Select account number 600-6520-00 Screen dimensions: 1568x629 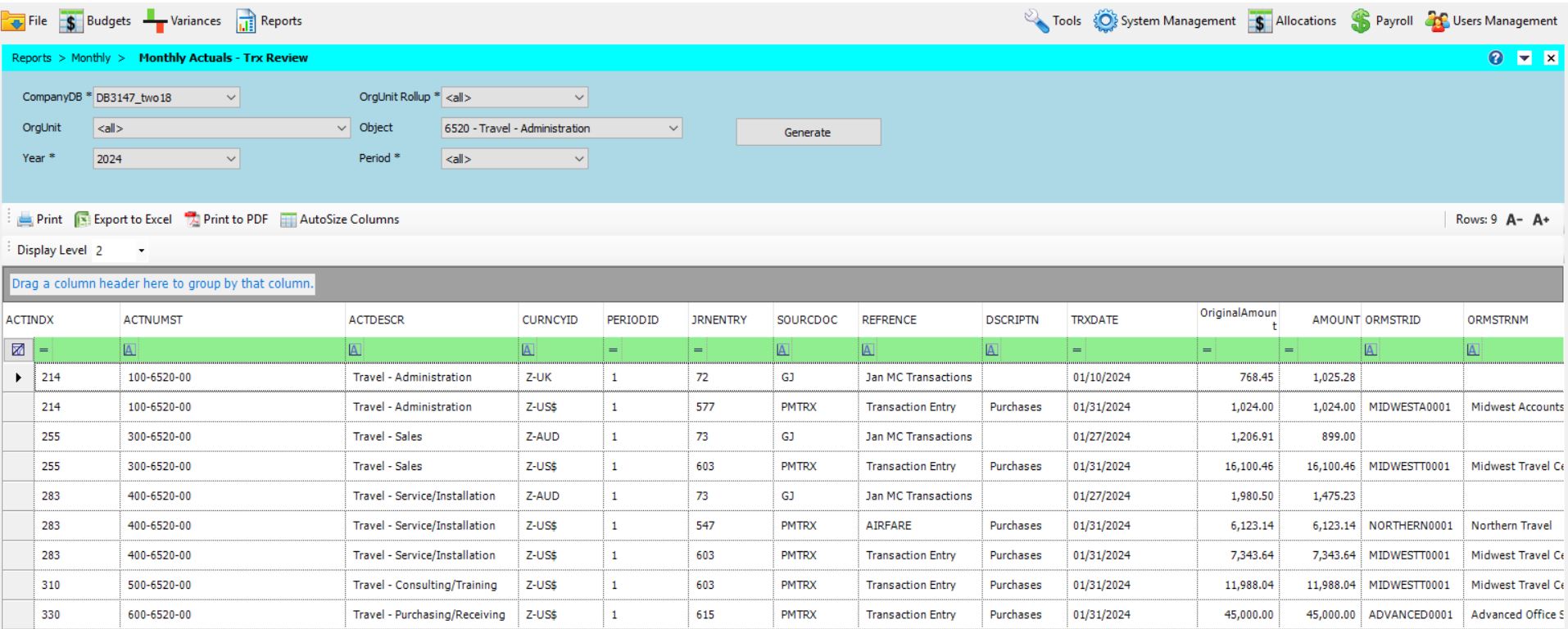click(233, 615)
